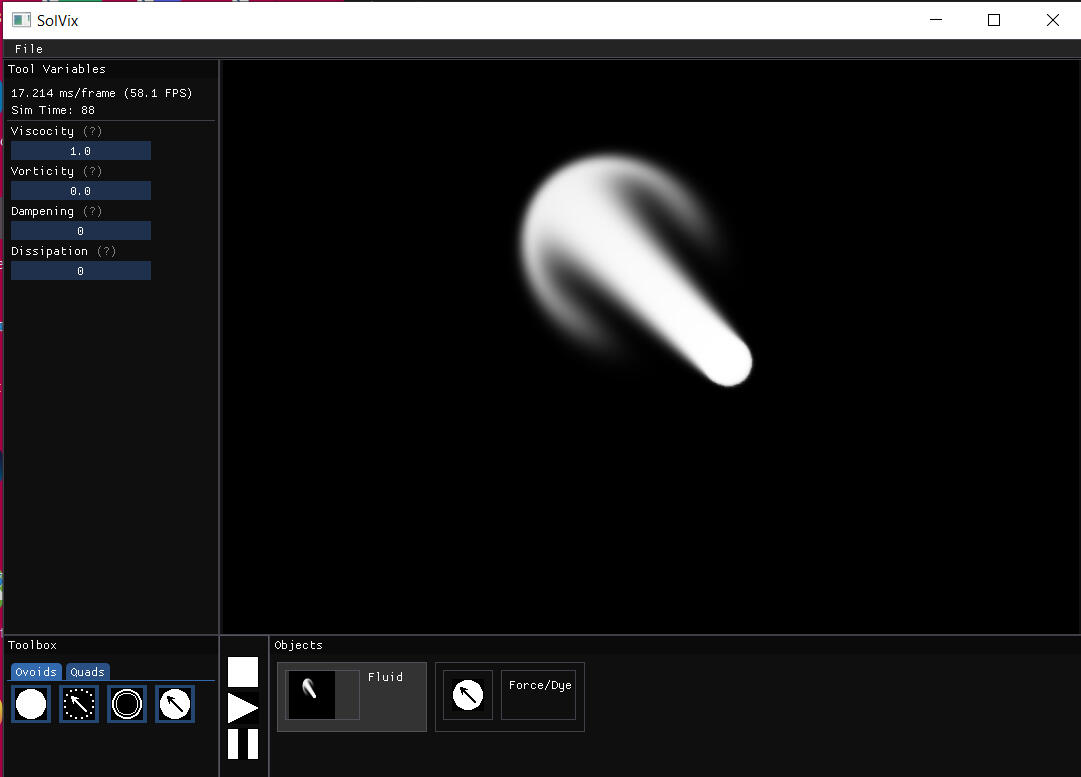Click the help marker next to Viscocity
Image resolution: width=1081 pixels, height=777 pixels.
(93, 131)
